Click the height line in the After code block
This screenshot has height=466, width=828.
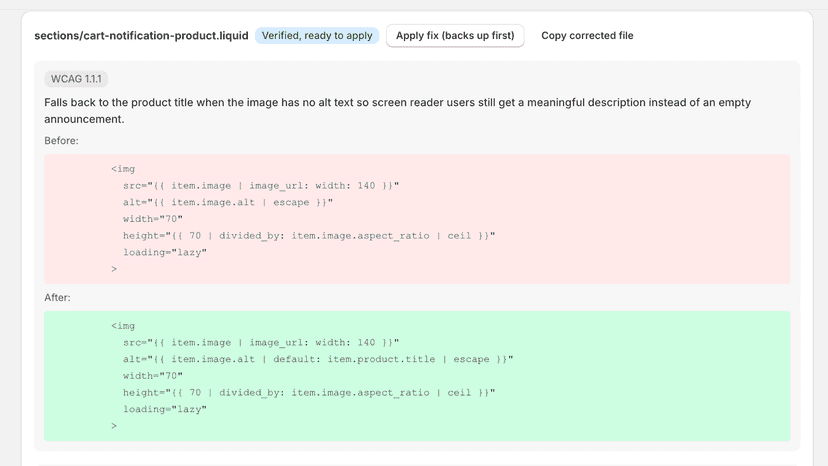[x=309, y=393]
